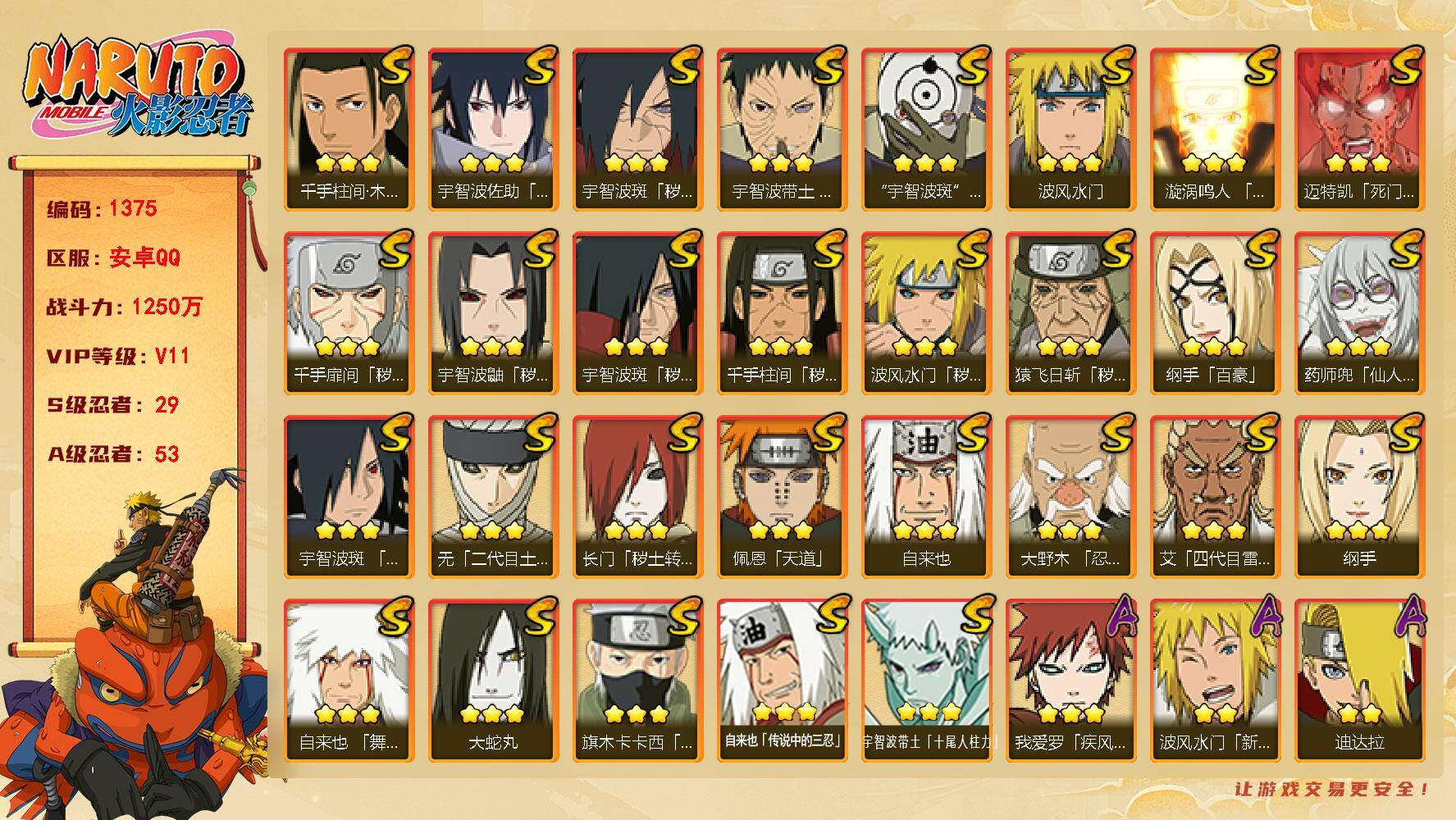Click the VIP等级 V11 entry
The height and width of the screenshot is (820, 1456).
point(118,356)
